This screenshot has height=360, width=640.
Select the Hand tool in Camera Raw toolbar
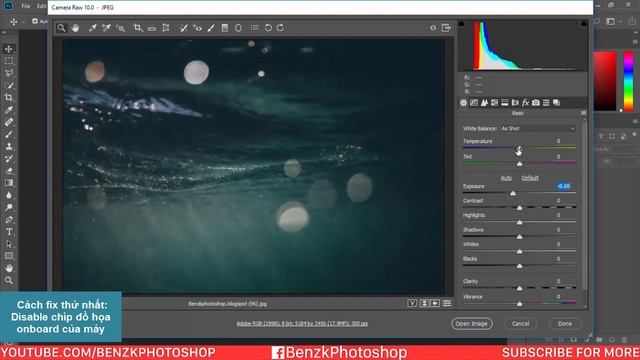(x=75, y=28)
